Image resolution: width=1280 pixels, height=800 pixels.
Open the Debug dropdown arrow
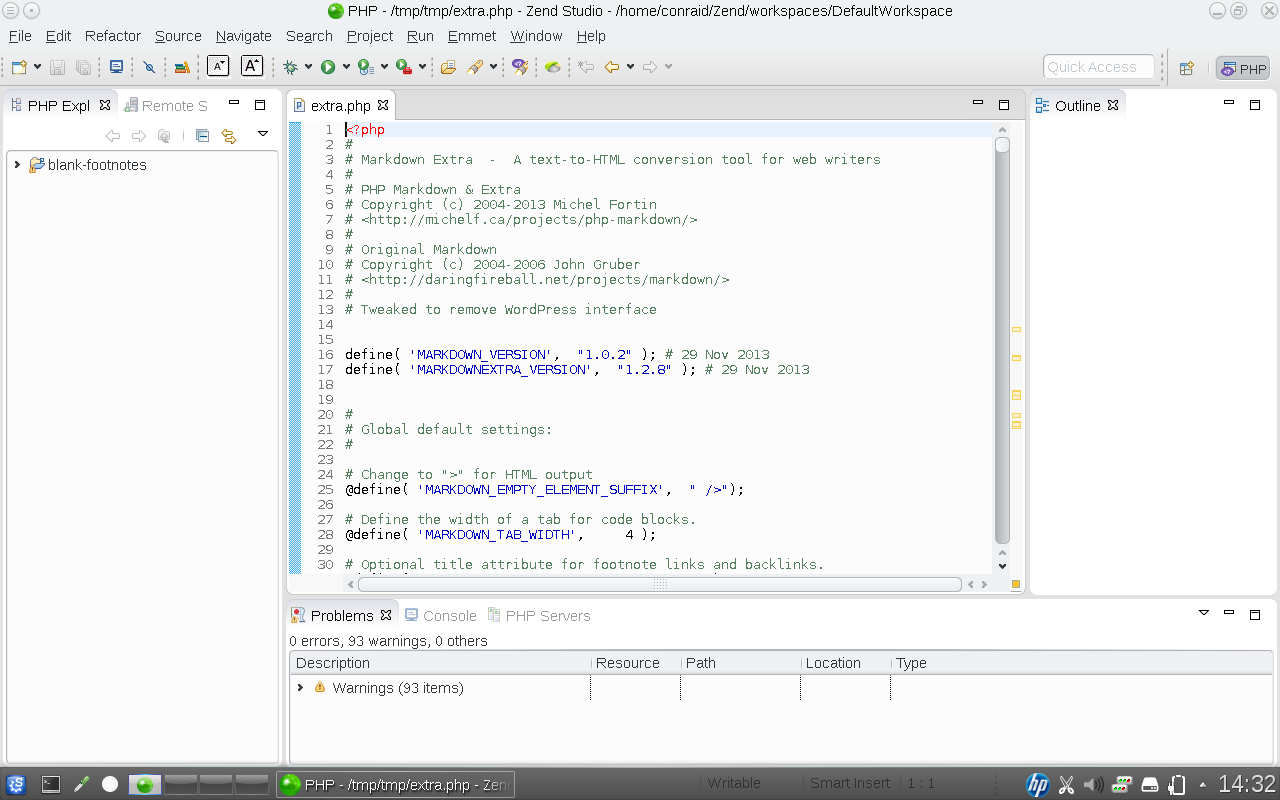[x=309, y=67]
